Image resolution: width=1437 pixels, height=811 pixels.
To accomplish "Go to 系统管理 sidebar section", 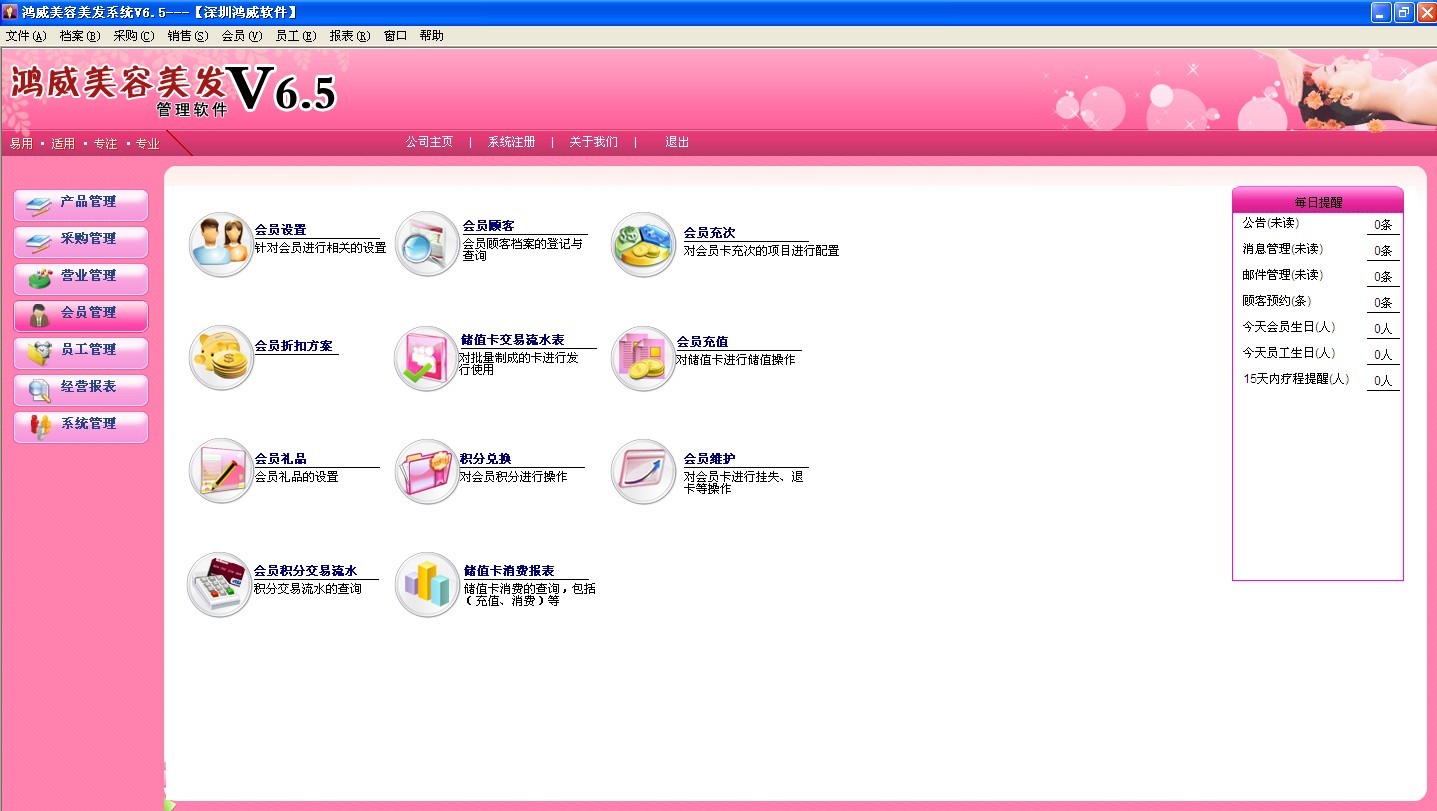I will [x=81, y=425].
